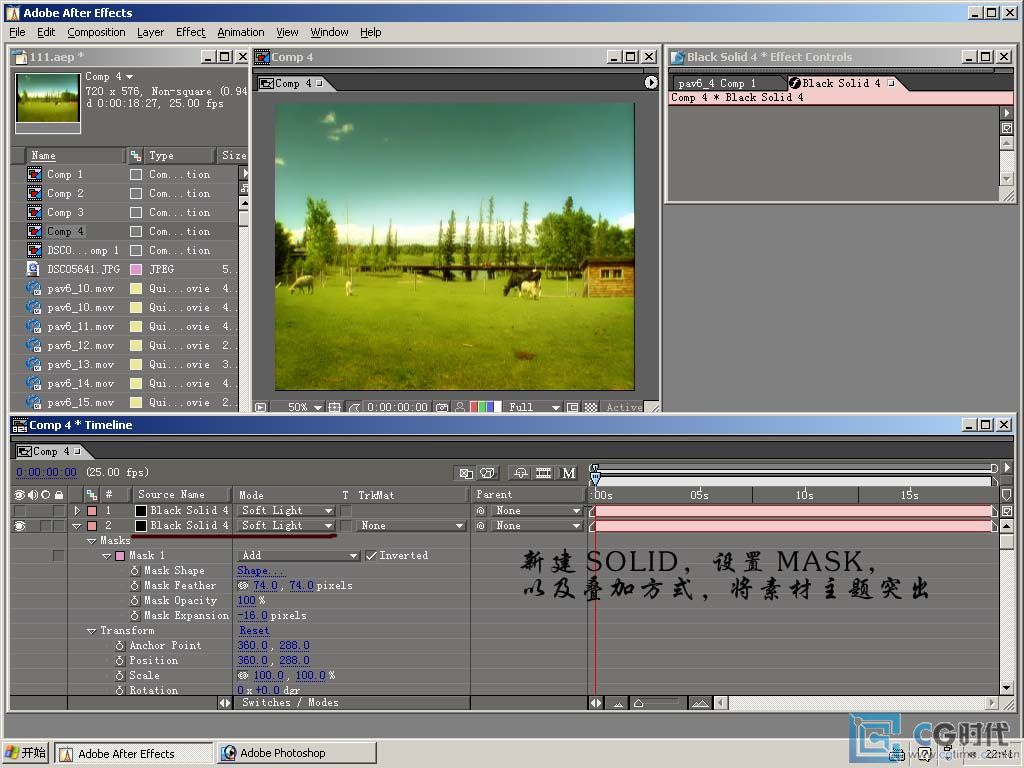
Task: Open layer 1 Soft Light mode dropdown
Action: point(286,511)
